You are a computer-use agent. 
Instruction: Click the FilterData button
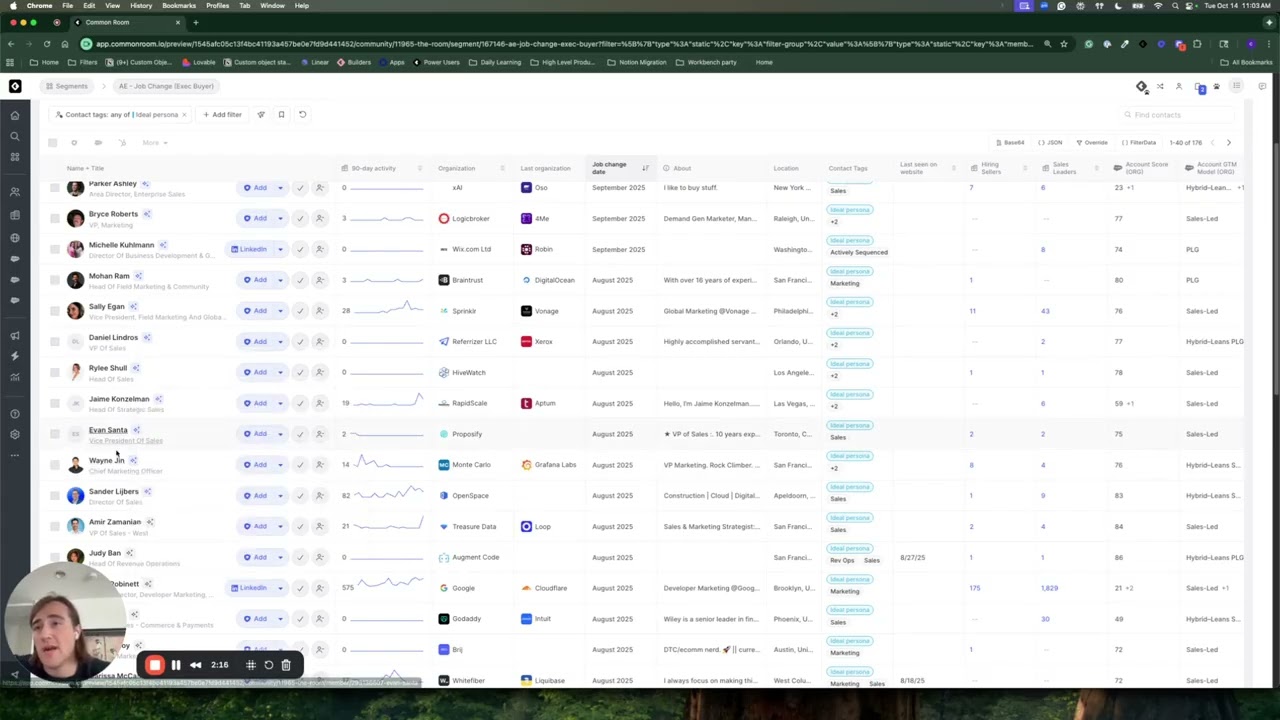coord(1139,143)
